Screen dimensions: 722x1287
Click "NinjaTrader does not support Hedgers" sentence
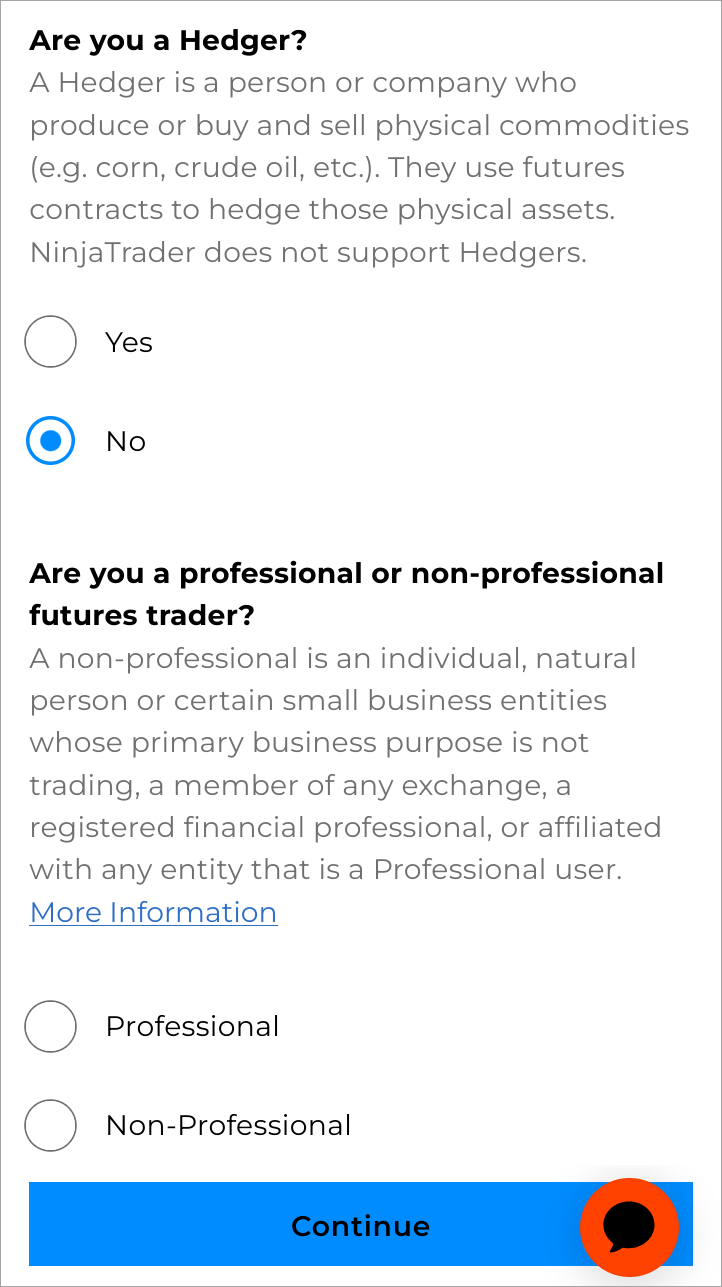pyautogui.click(x=307, y=252)
